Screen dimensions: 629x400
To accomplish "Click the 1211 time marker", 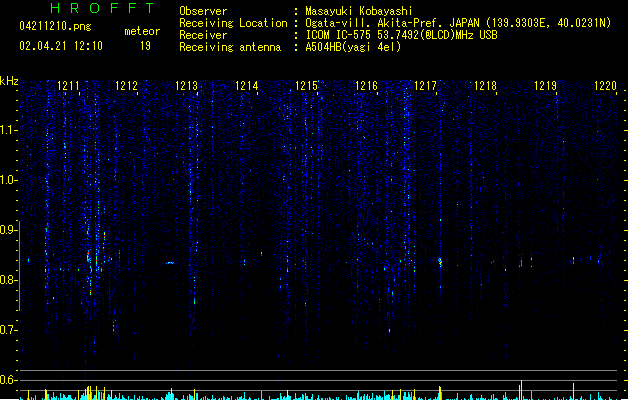I will pos(68,86).
